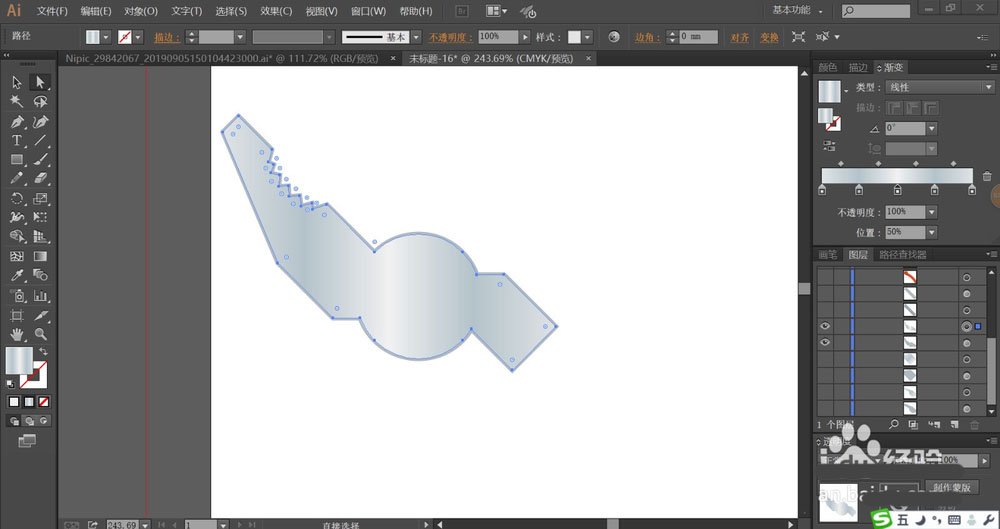Open stroke color dropdown in control bar
1000x529 pixels.
pyautogui.click(x=138, y=37)
